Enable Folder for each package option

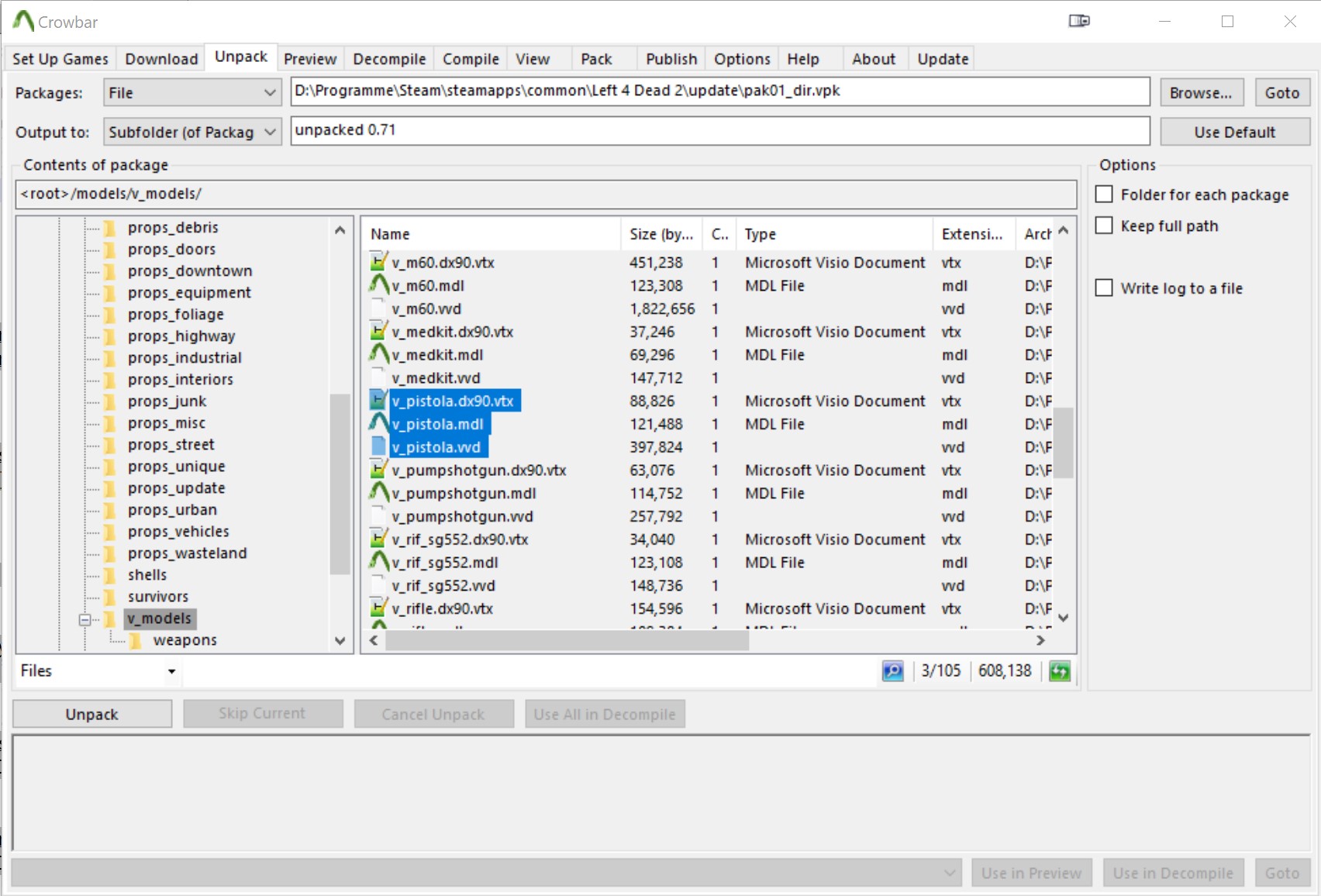[x=1104, y=194]
